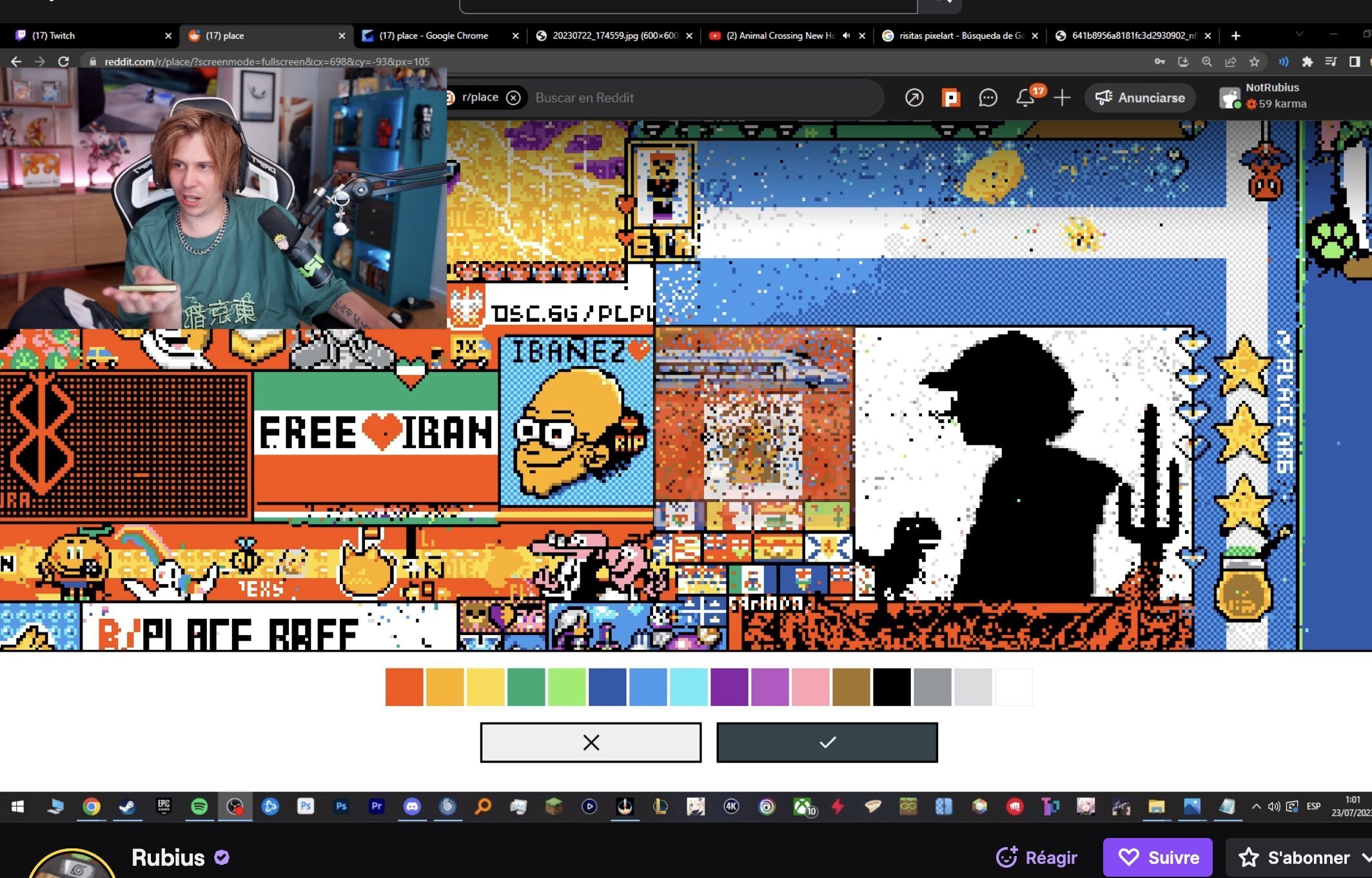The width and height of the screenshot is (1372, 878).
Task: Launch Epic Games from the taskbar
Action: tap(164, 806)
